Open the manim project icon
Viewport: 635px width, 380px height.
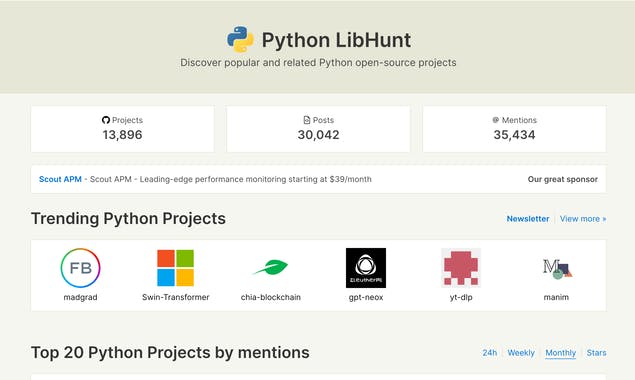[x=557, y=269]
